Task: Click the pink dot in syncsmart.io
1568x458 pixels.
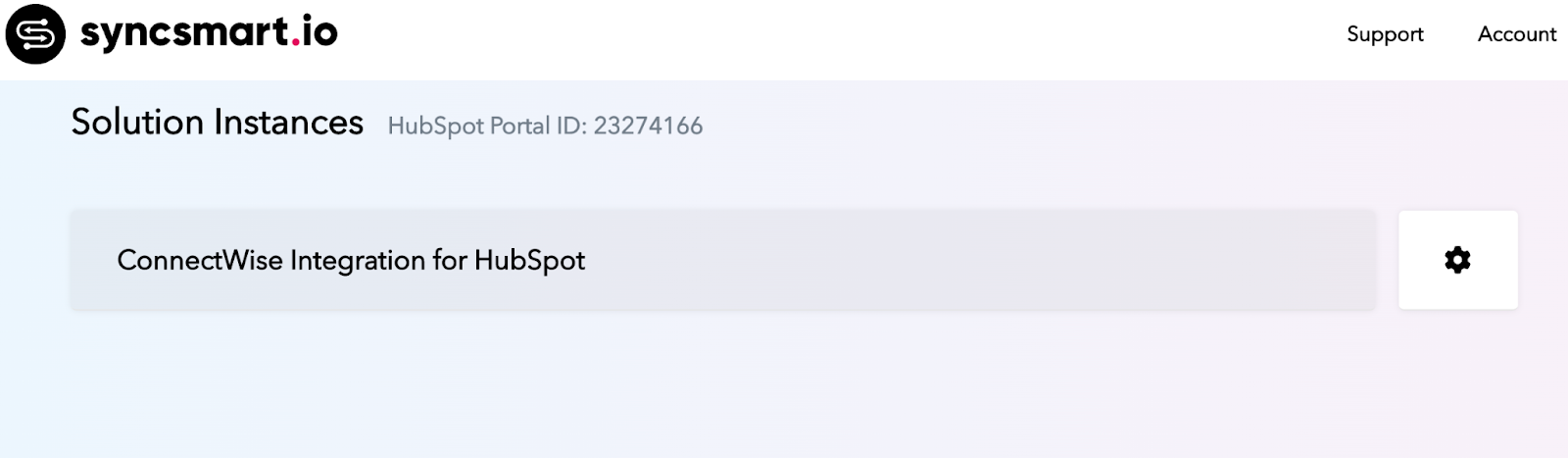Action: (x=296, y=42)
